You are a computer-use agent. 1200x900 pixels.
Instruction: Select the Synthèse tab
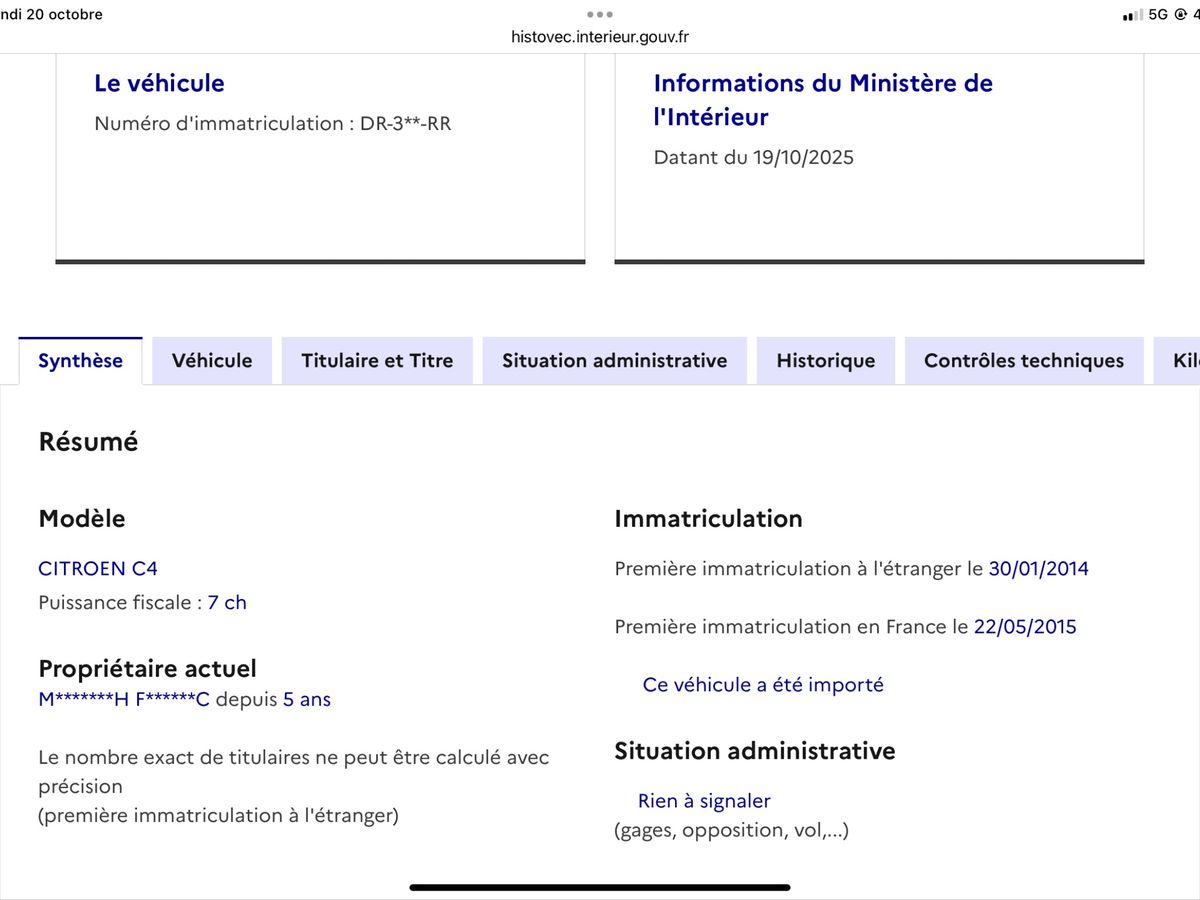(x=80, y=360)
